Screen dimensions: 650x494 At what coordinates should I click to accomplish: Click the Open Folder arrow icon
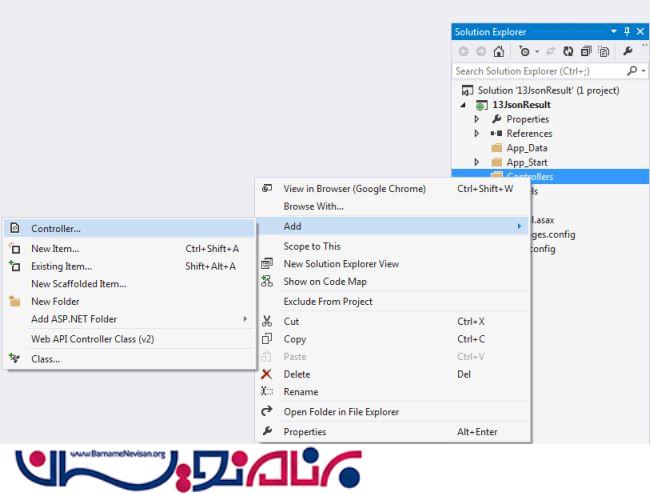tap(267, 411)
